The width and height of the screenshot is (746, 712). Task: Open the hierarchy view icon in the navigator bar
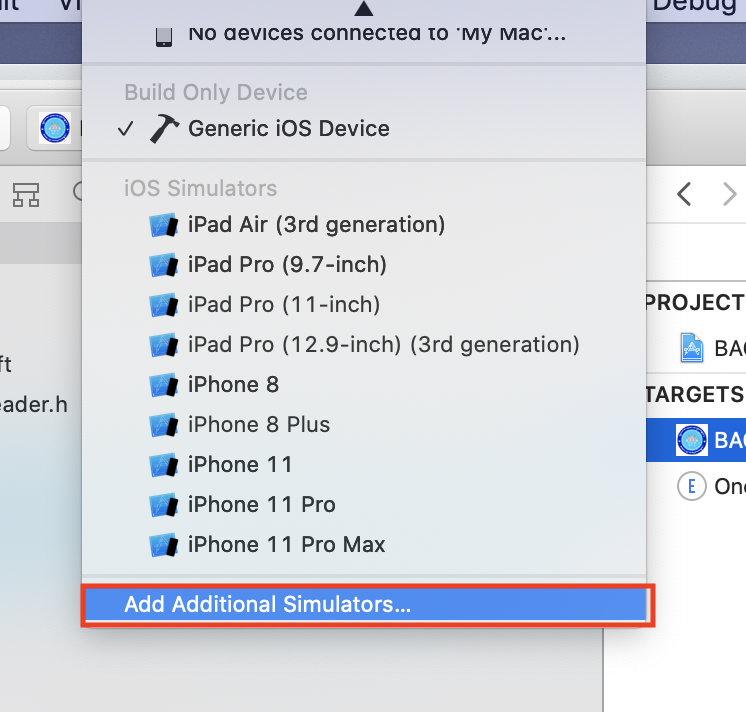[26, 195]
